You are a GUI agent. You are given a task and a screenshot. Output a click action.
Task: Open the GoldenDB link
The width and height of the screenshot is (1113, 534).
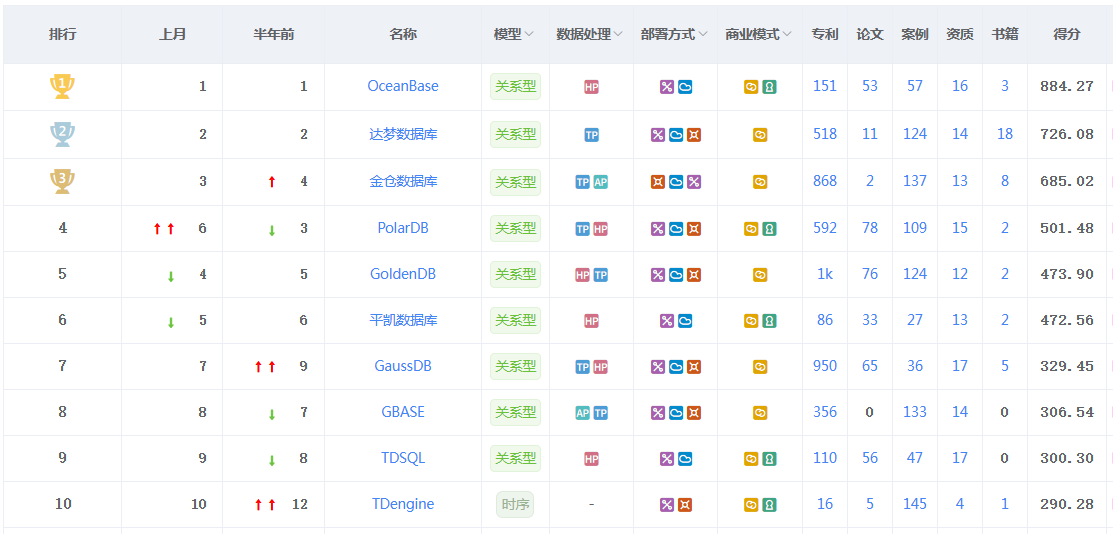403,274
